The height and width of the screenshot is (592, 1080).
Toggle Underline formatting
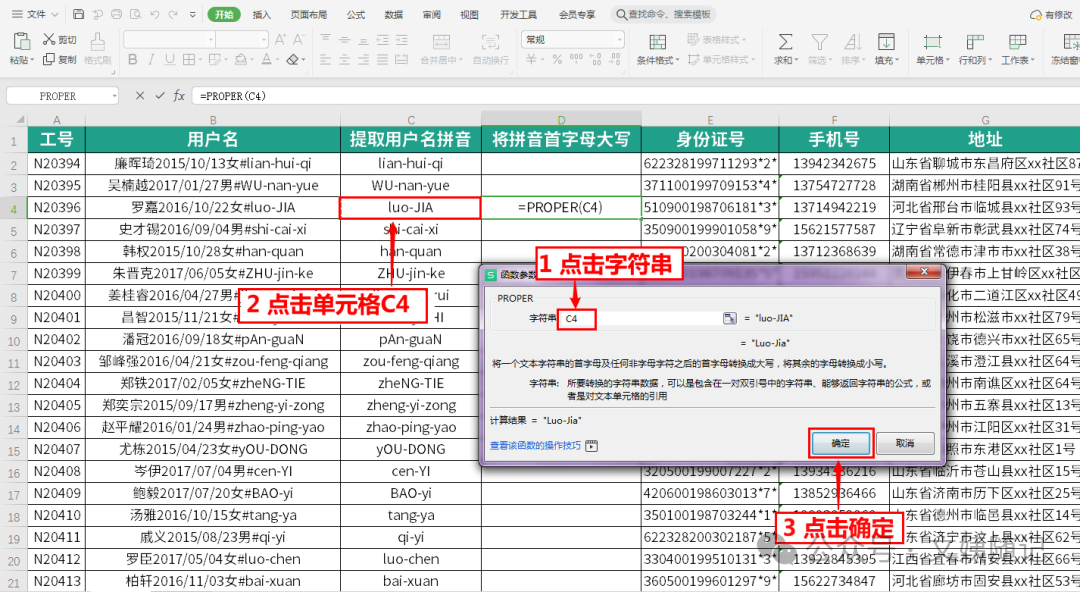(169, 60)
